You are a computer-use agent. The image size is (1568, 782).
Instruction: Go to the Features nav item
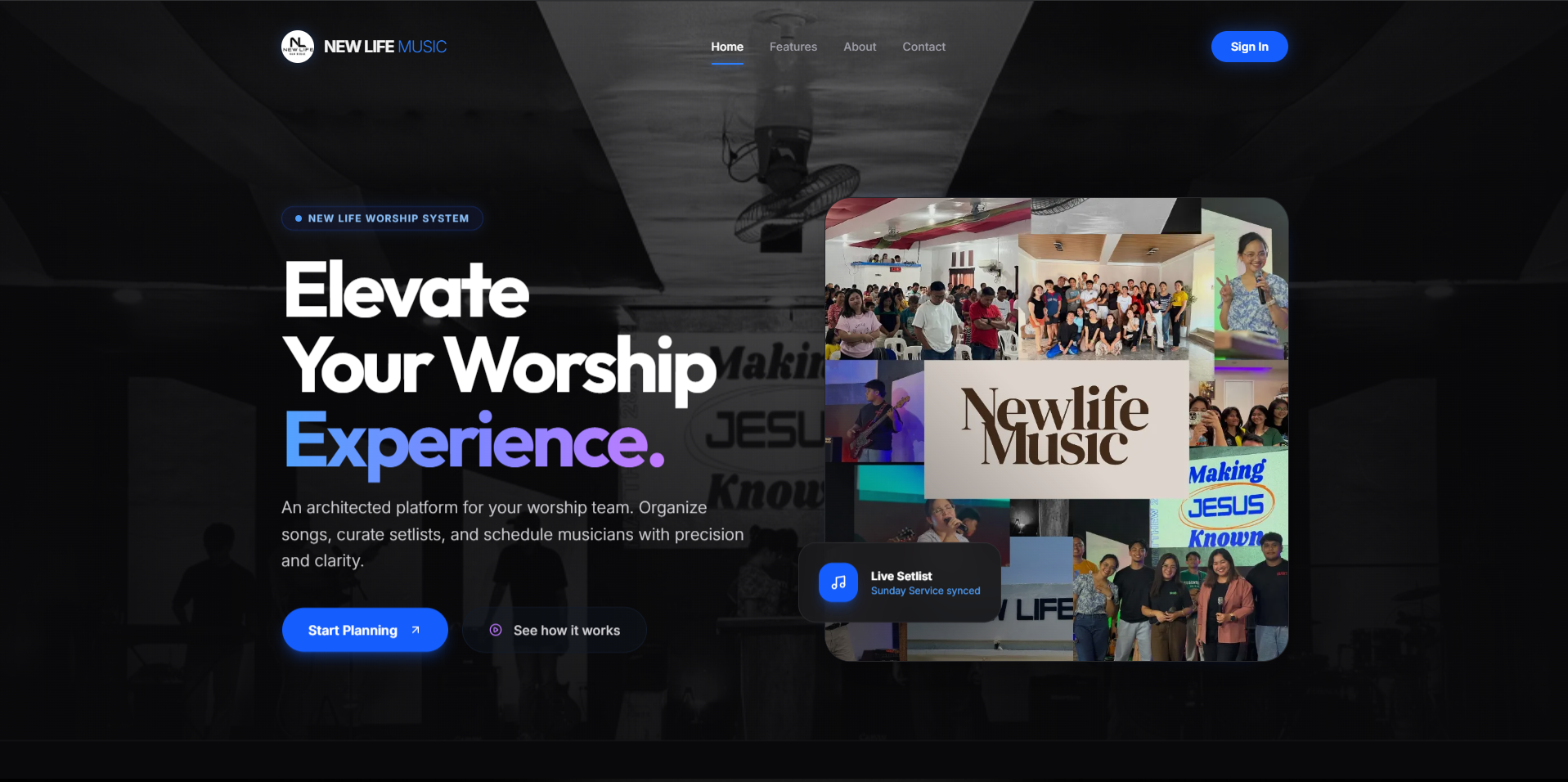click(793, 47)
